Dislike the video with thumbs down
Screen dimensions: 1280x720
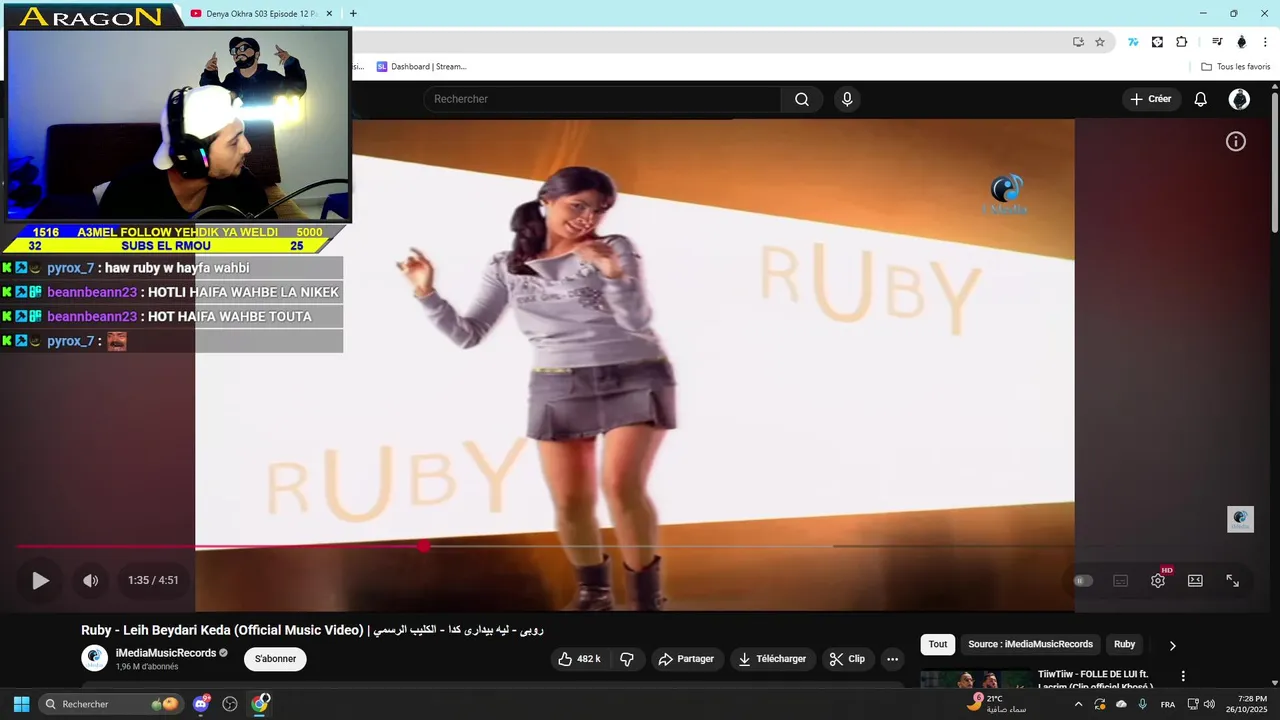click(627, 659)
